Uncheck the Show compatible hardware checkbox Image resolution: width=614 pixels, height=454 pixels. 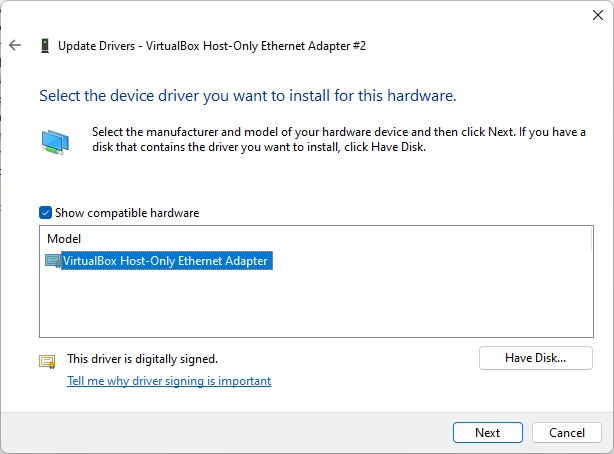[45, 213]
